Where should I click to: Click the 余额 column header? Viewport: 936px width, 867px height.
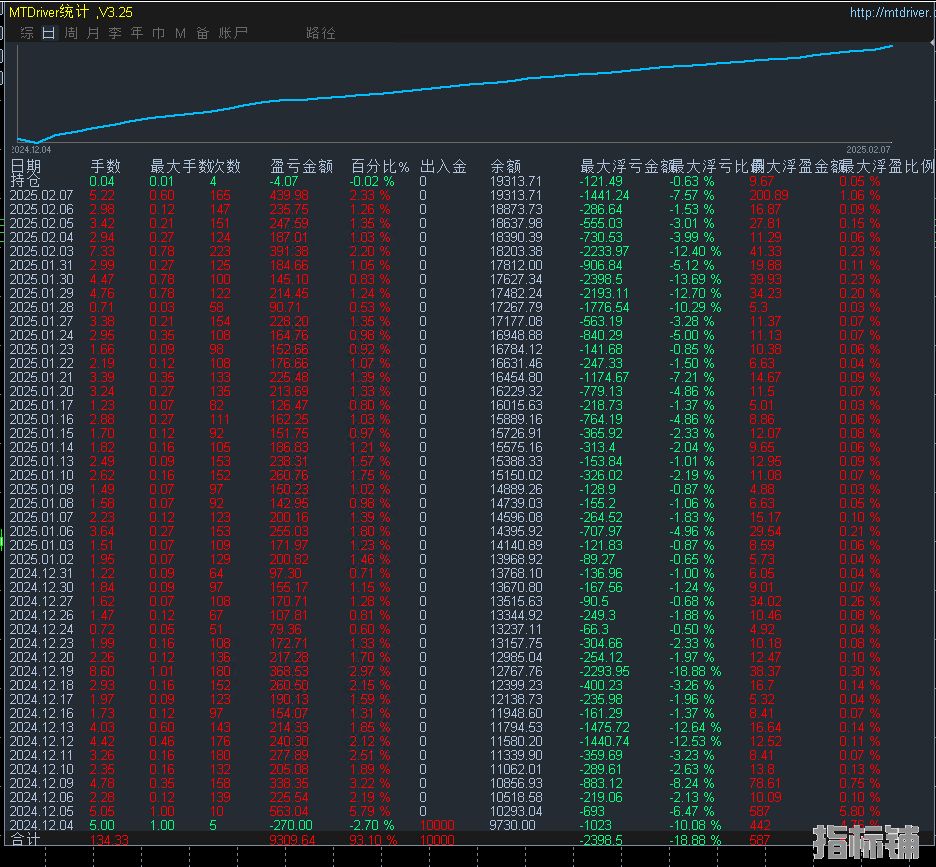click(506, 166)
